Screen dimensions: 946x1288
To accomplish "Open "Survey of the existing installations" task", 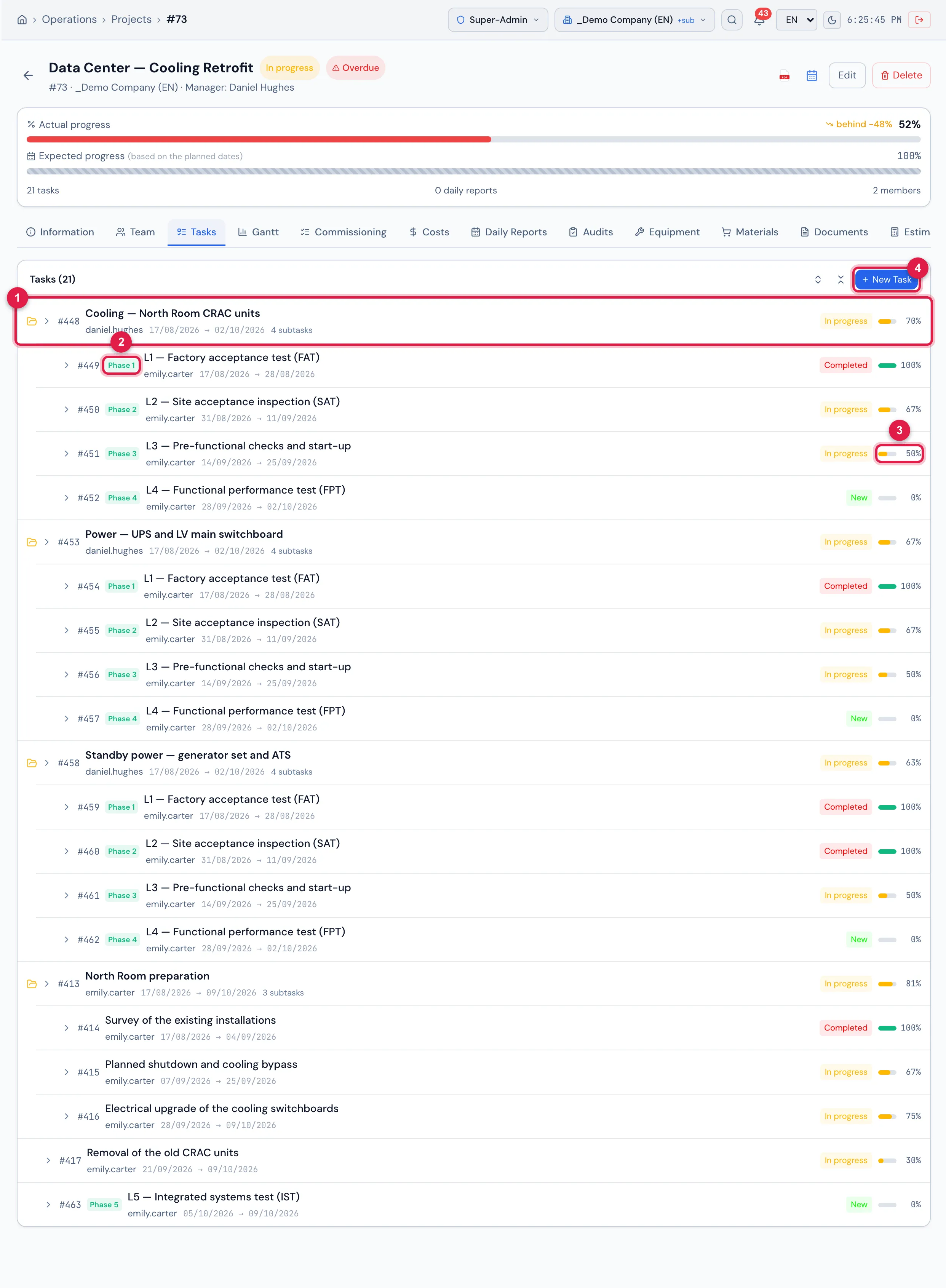I will pyautogui.click(x=190, y=1021).
